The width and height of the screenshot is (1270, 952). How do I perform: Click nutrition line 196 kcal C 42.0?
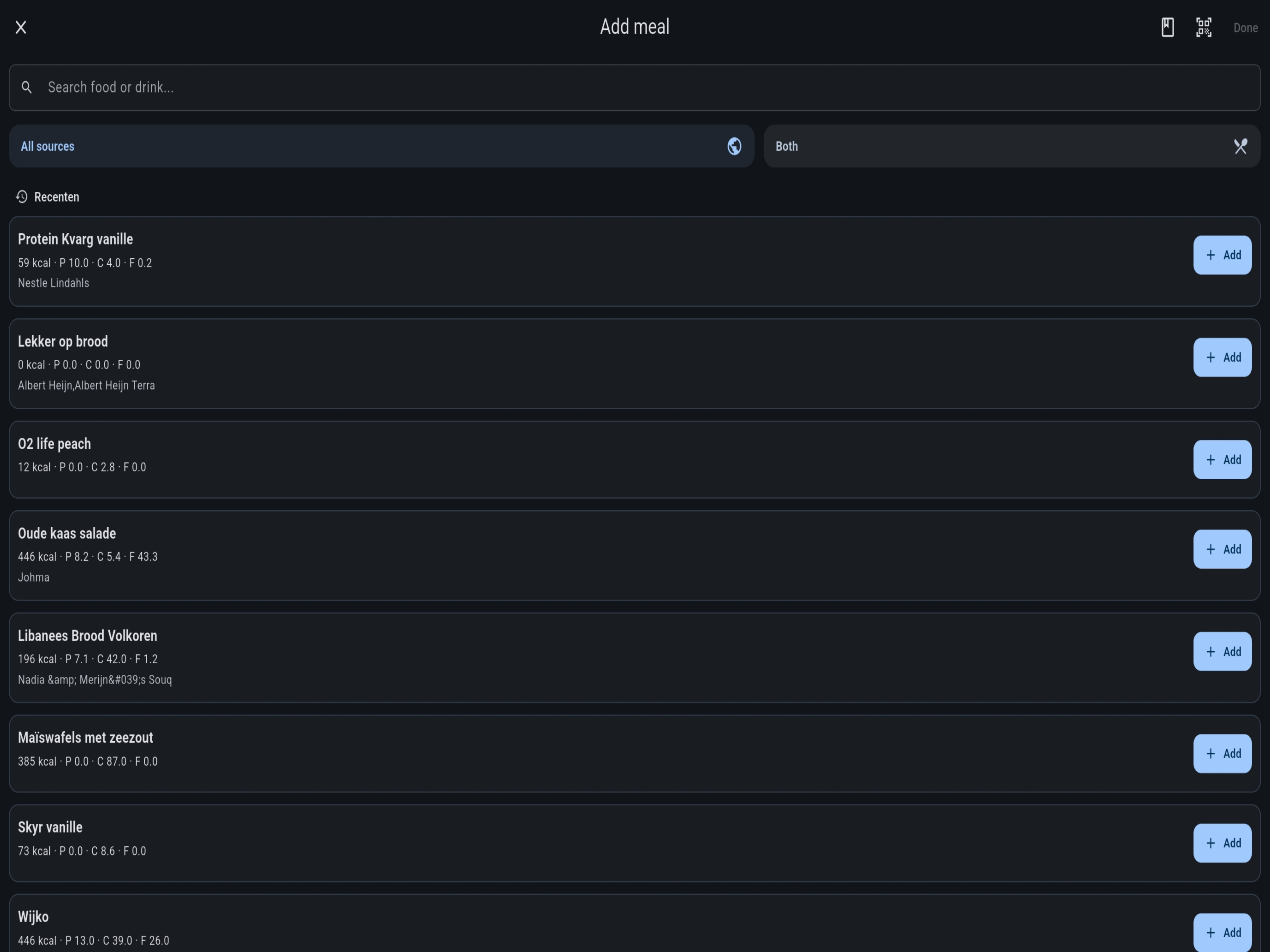88,659
